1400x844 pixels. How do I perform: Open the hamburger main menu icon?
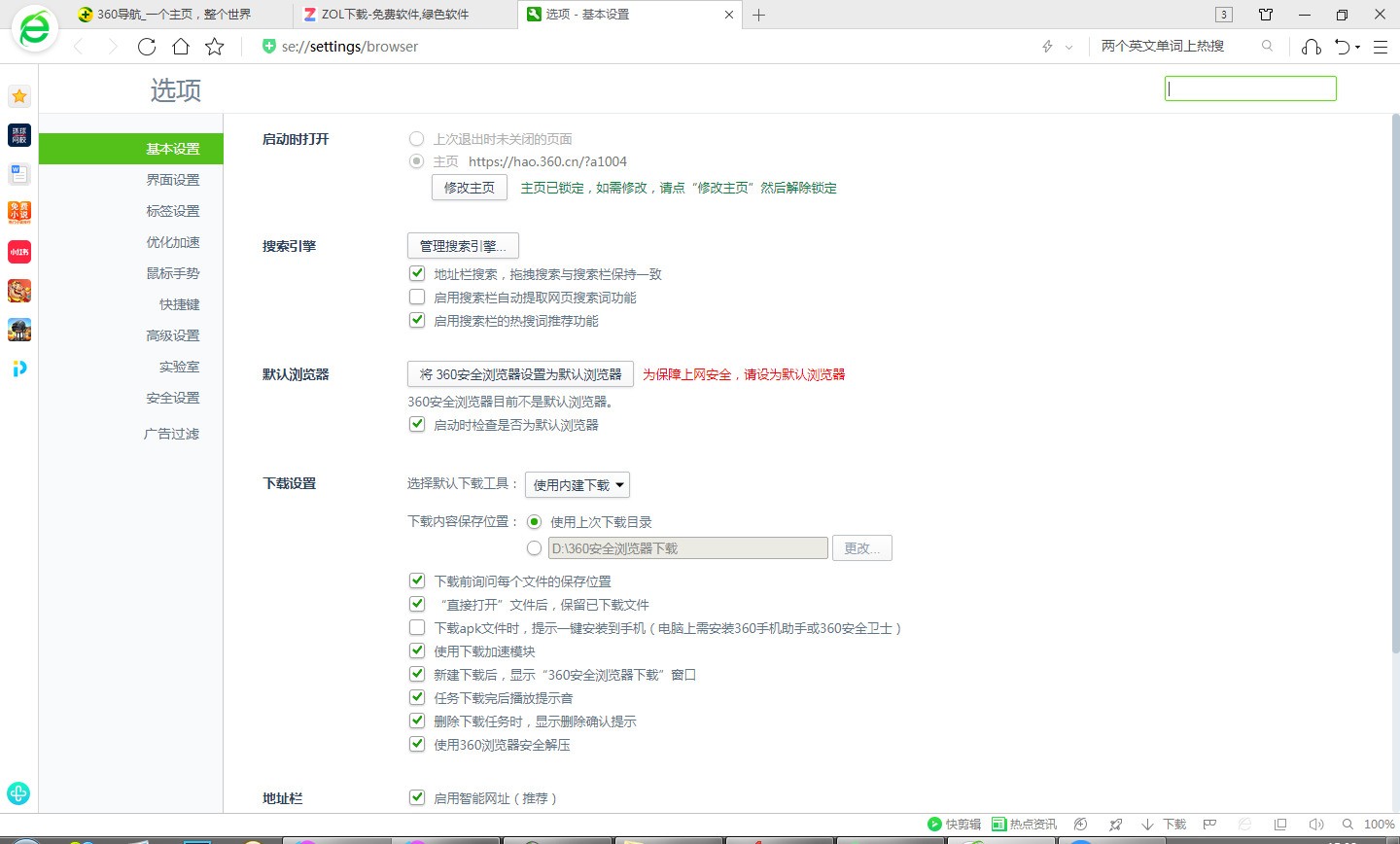(1380, 47)
